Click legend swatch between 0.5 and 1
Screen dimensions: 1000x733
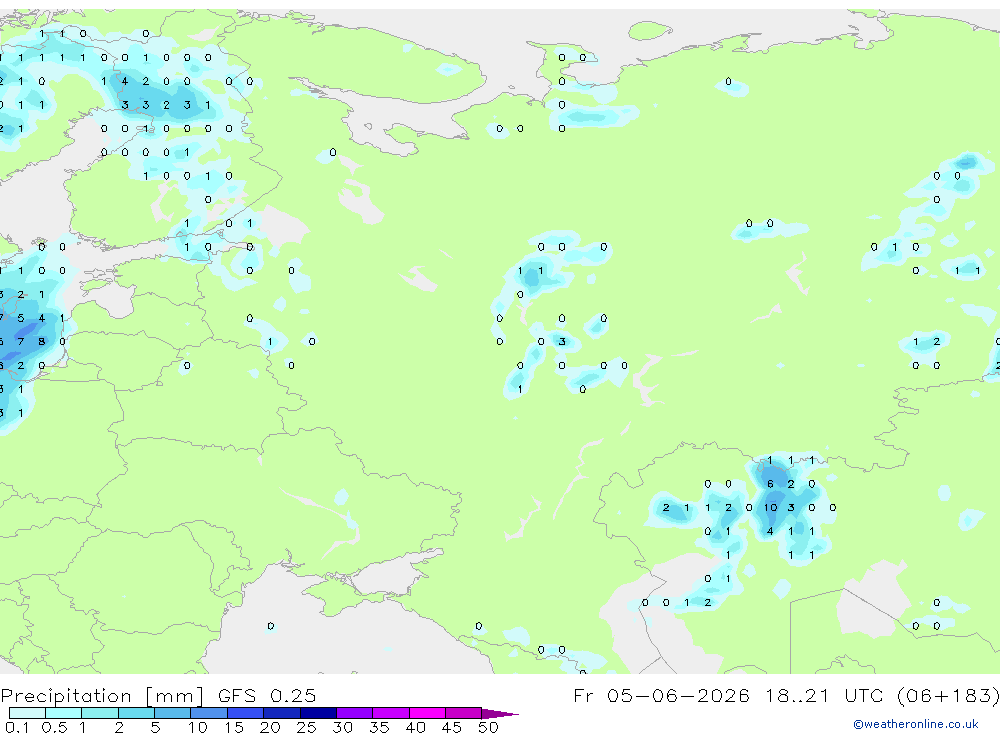point(64,713)
